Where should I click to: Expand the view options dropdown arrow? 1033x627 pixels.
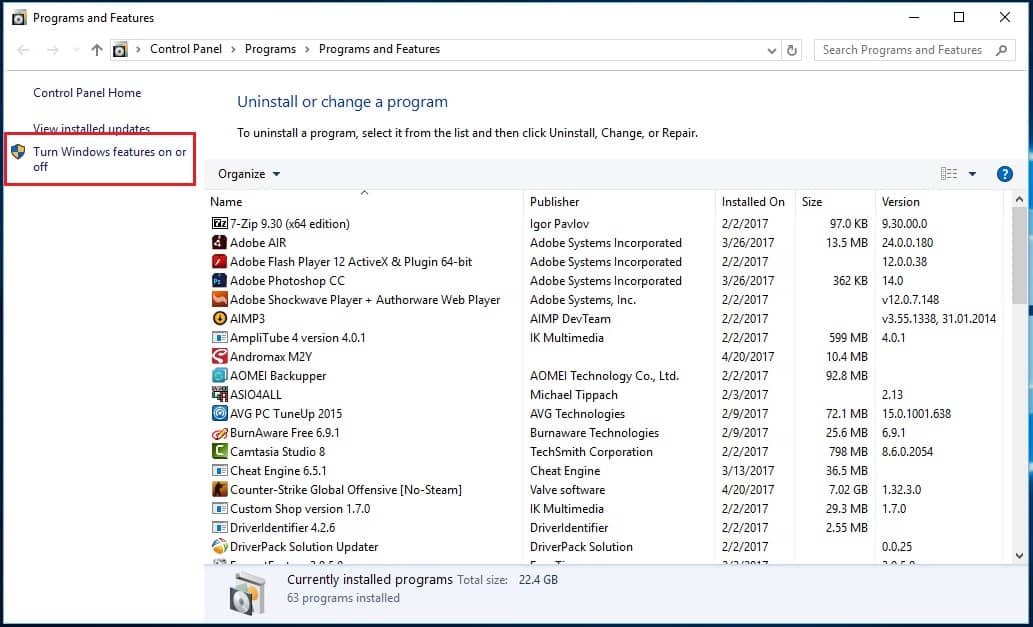[x=972, y=174]
